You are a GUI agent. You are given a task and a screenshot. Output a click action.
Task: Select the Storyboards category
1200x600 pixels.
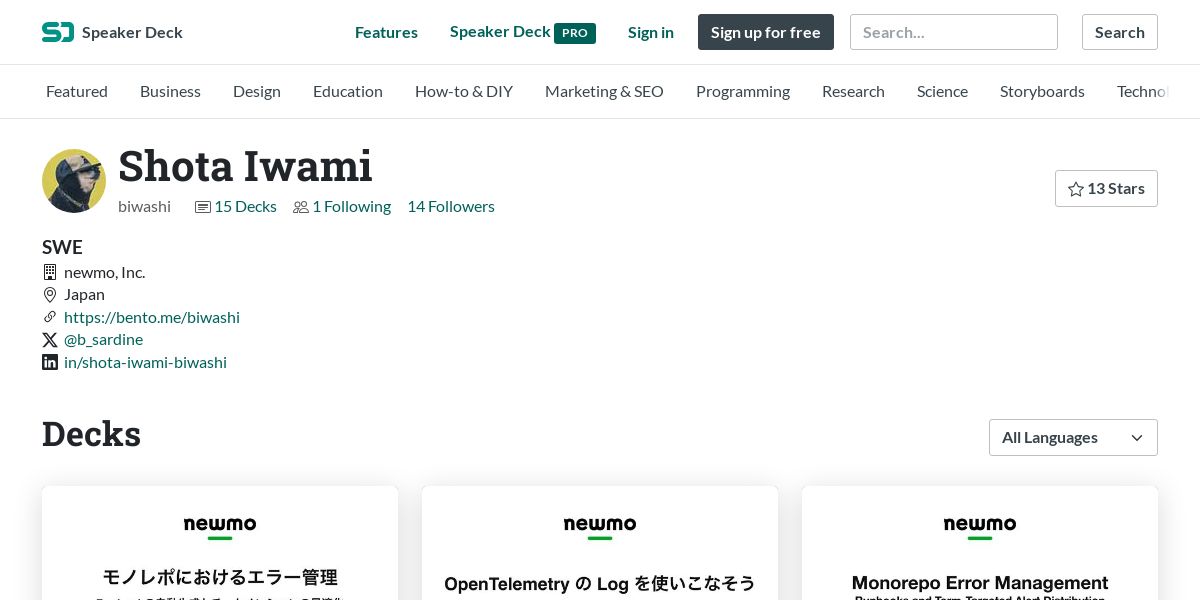[x=1042, y=91]
